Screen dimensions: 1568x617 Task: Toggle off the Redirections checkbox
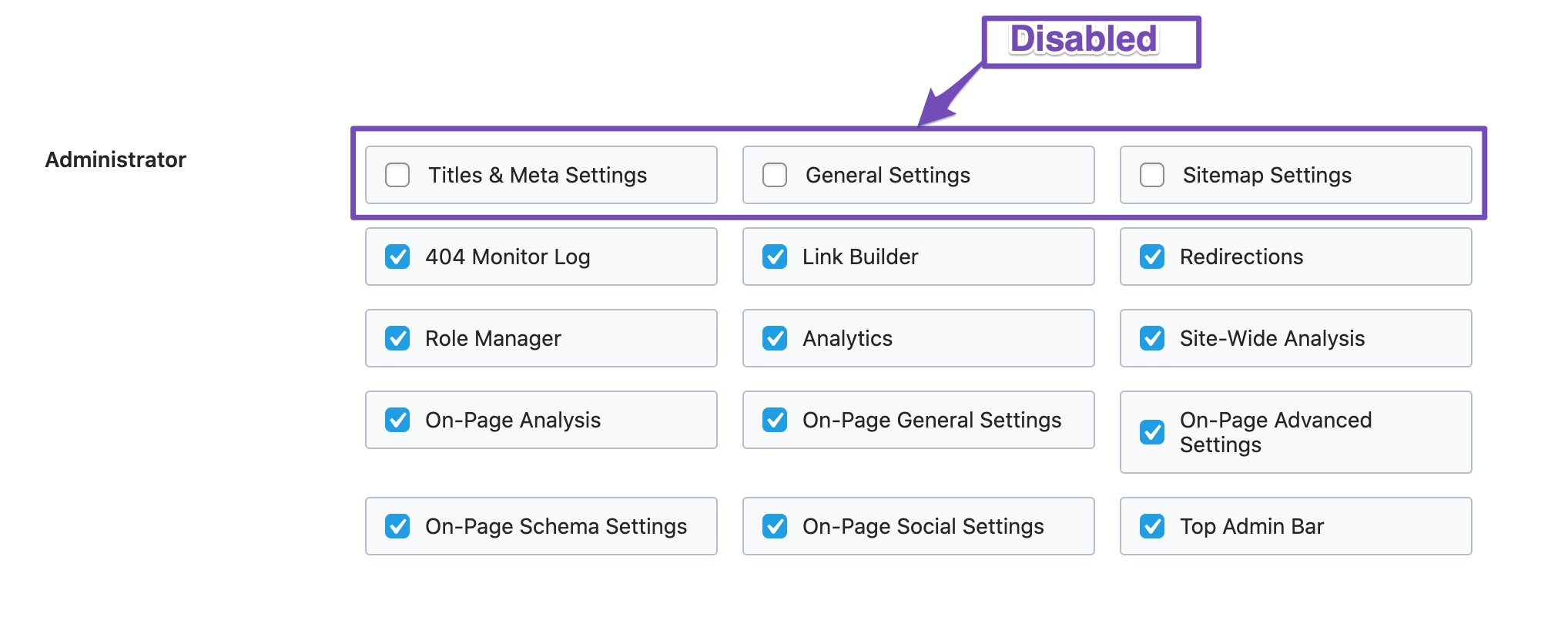tap(1152, 257)
